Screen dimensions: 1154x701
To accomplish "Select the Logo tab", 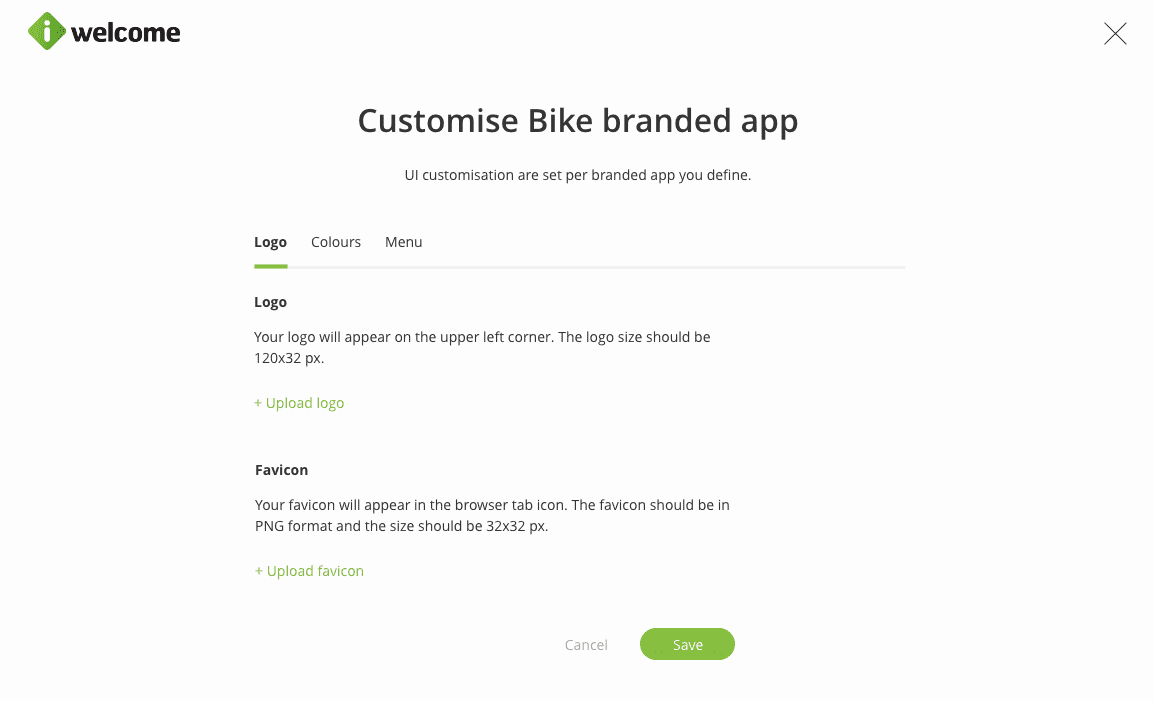I will click(270, 242).
